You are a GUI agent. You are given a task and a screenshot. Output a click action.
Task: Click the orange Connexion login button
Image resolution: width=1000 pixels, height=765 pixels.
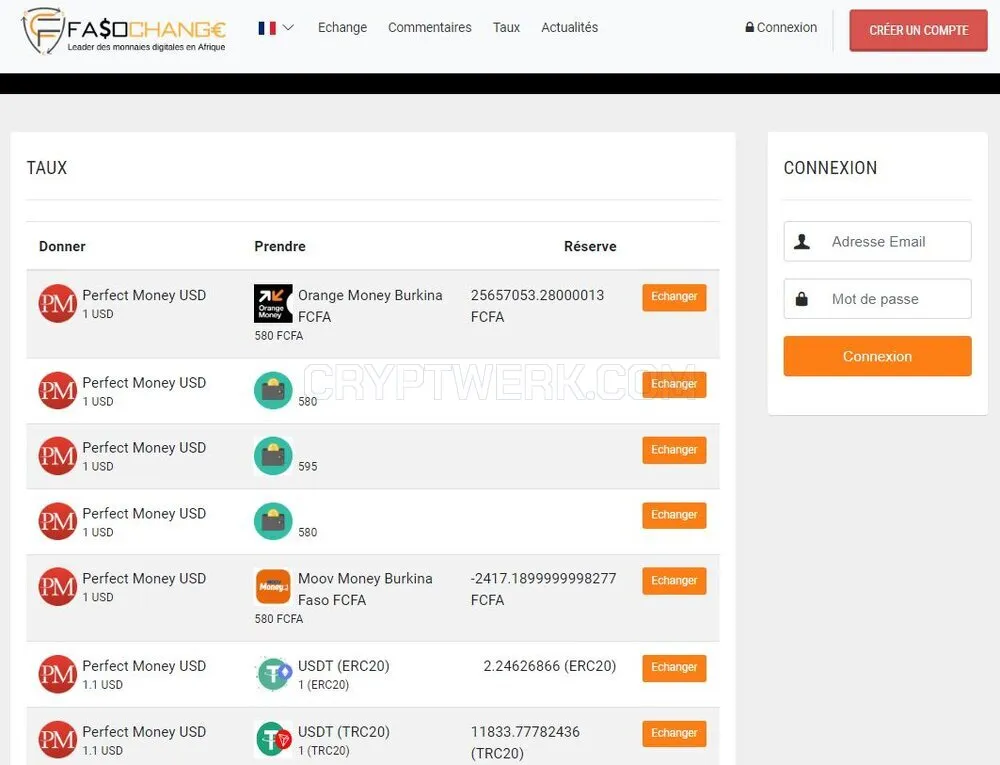pos(877,356)
